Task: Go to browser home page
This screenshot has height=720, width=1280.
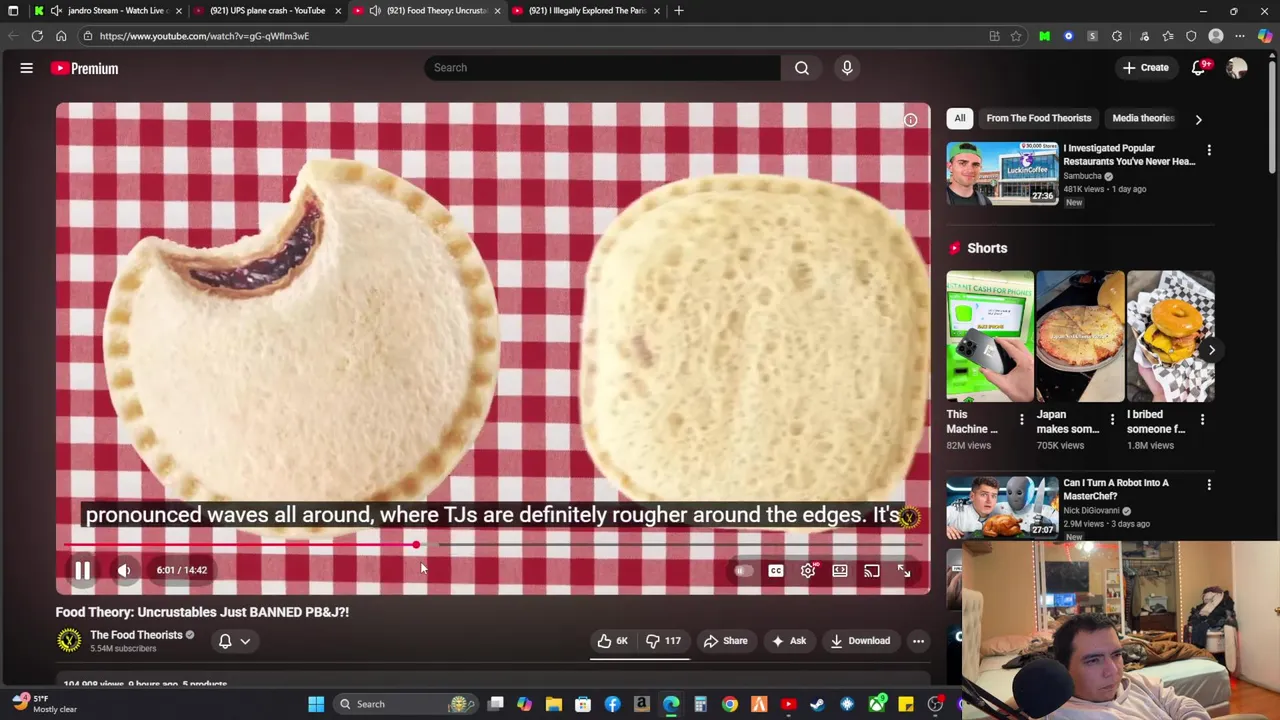Action: 61,36
